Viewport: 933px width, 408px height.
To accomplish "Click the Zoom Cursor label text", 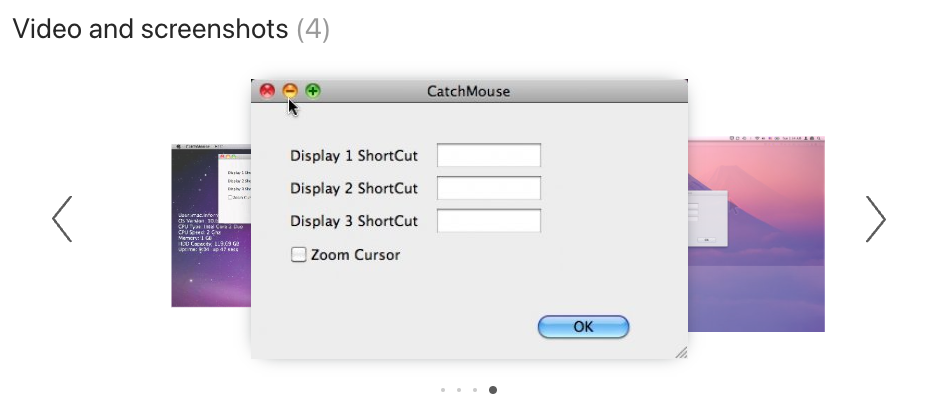I will (x=355, y=255).
